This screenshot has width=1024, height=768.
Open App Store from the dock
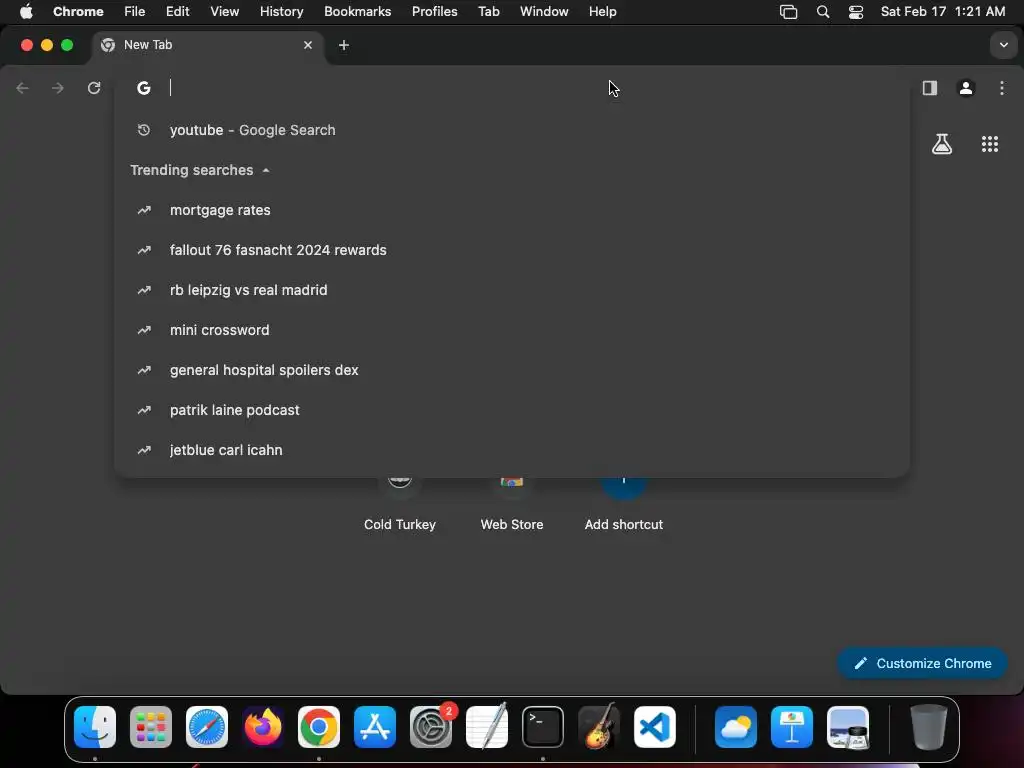click(x=375, y=727)
